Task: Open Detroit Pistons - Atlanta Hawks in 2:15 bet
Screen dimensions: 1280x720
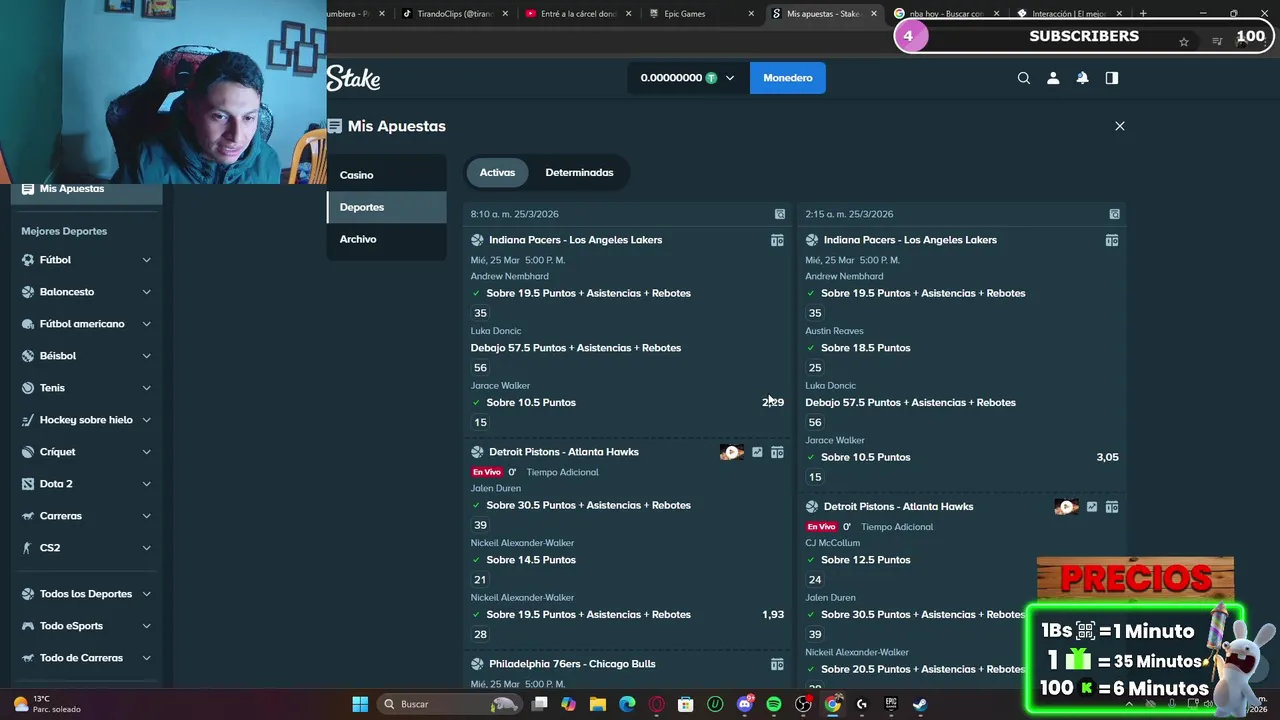Action: 898,507
